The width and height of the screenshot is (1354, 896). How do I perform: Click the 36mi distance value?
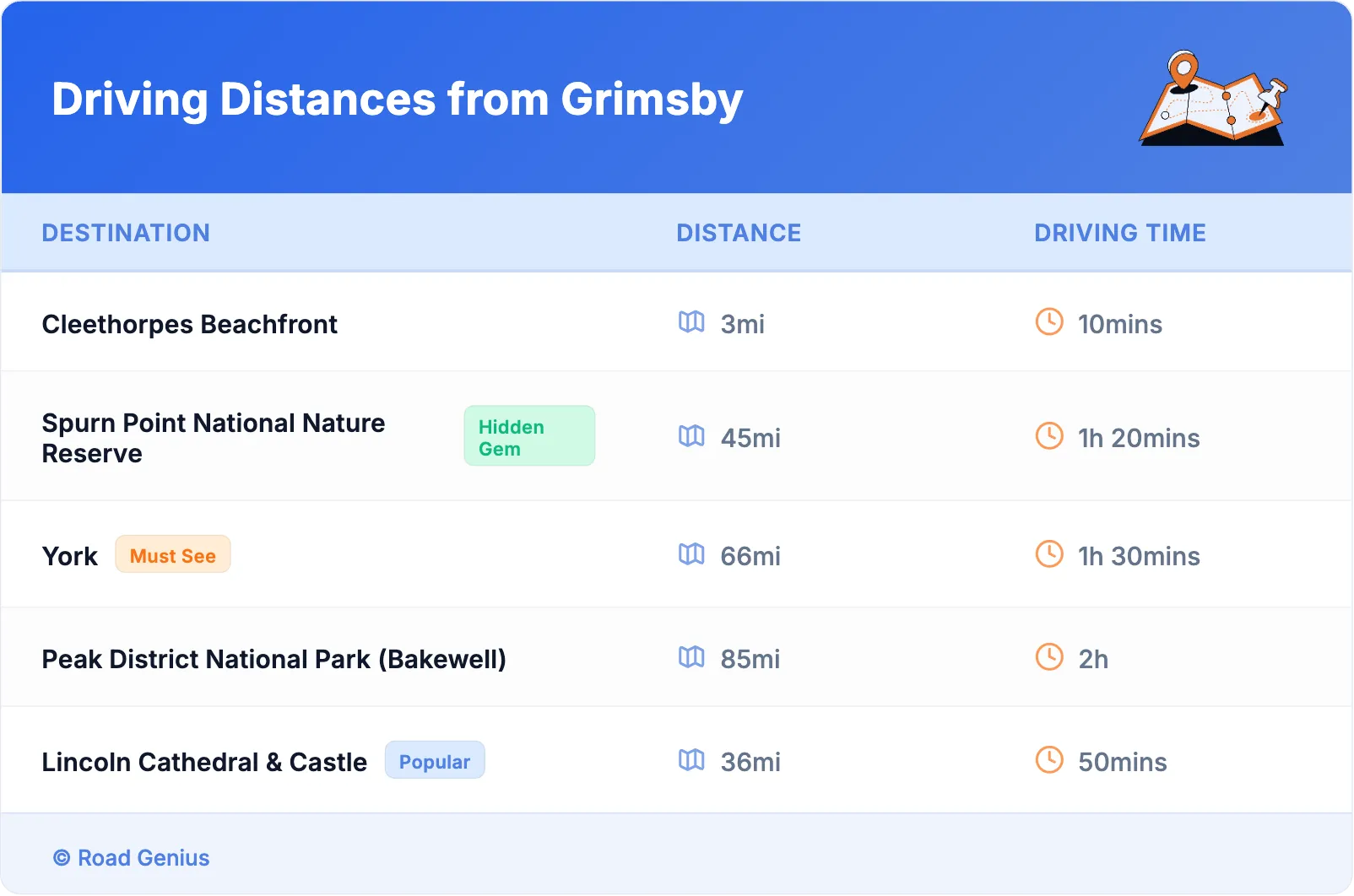(750, 762)
